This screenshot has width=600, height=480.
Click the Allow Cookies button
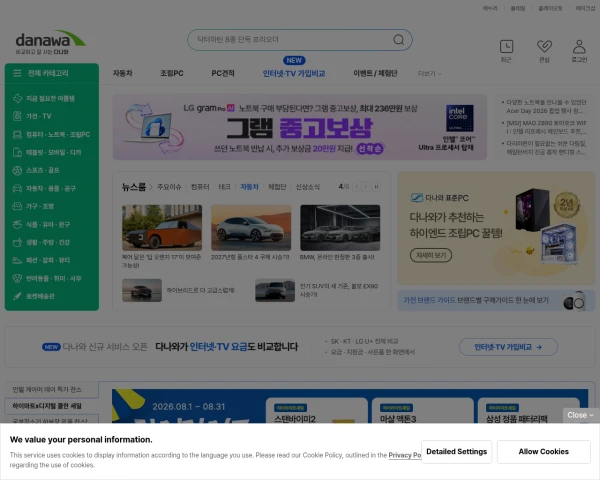pyautogui.click(x=543, y=452)
